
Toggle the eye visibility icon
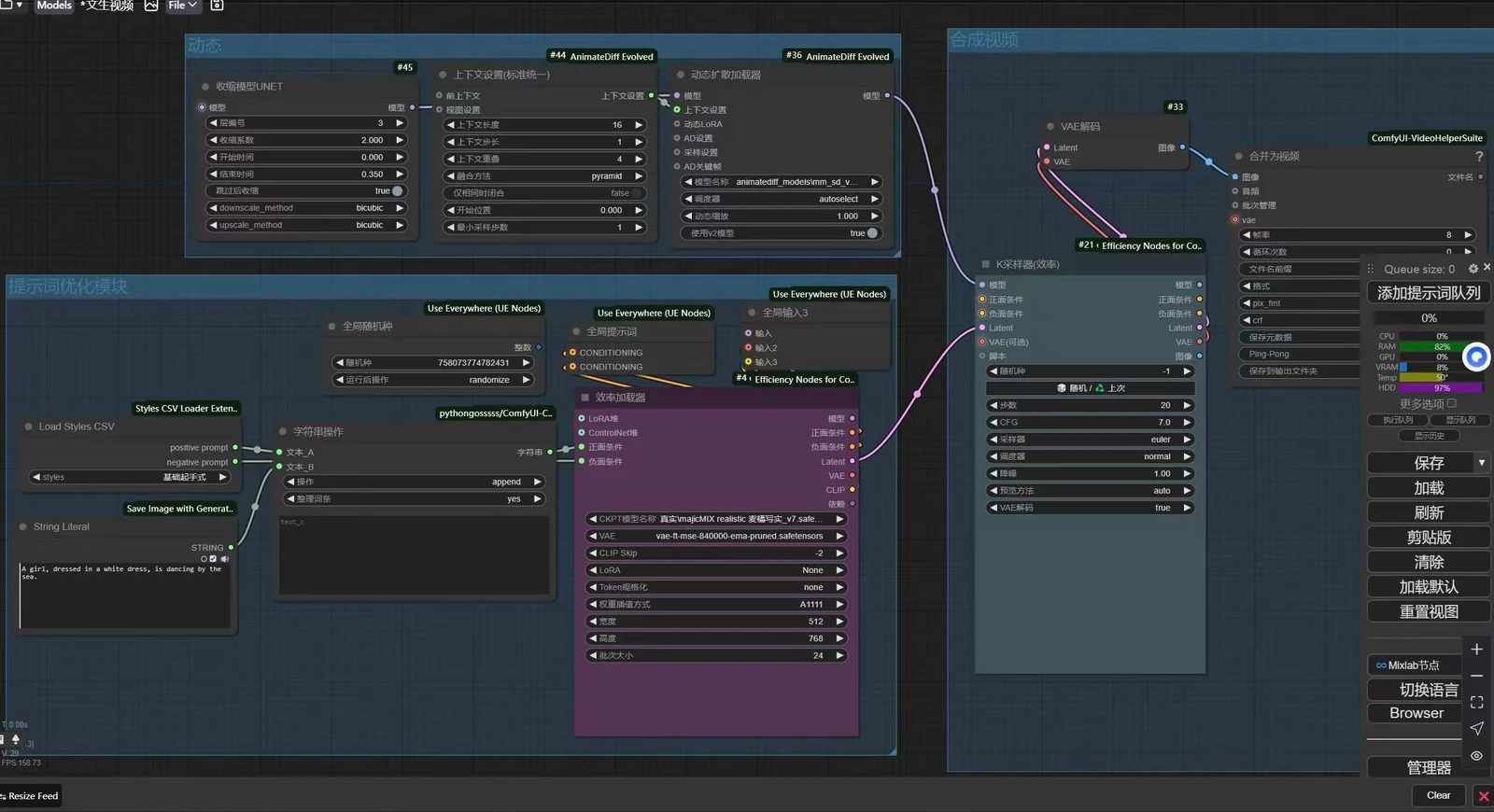pyautogui.click(x=1476, y=756)
